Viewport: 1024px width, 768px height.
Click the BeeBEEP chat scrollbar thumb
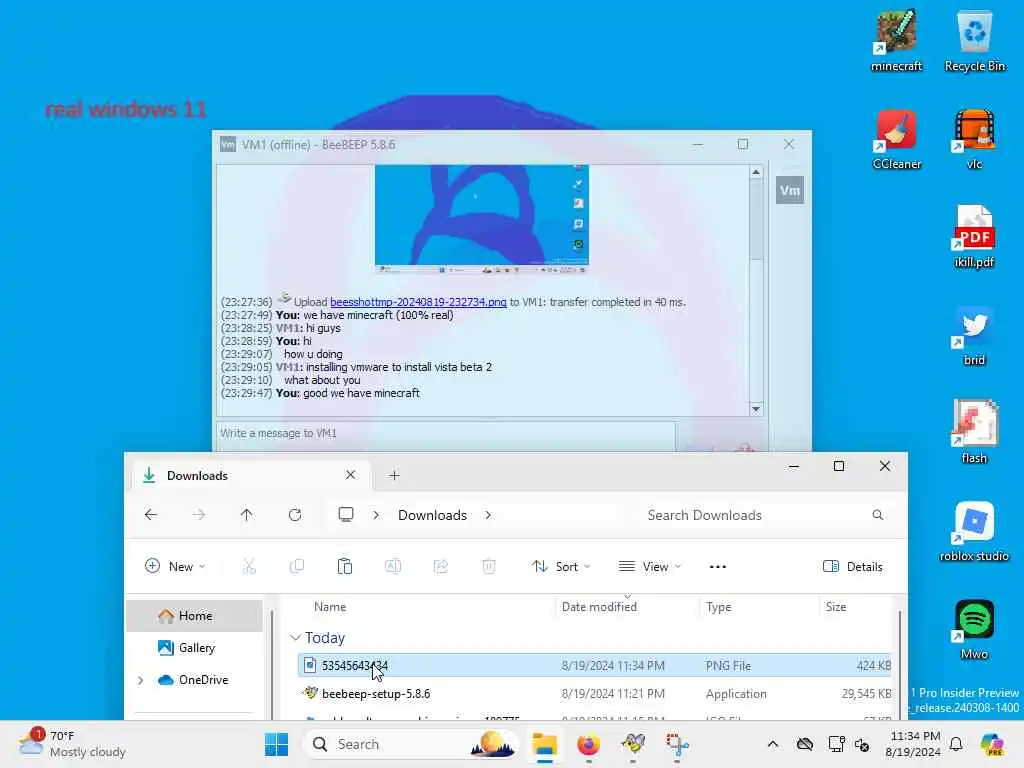tap(756, 219)
